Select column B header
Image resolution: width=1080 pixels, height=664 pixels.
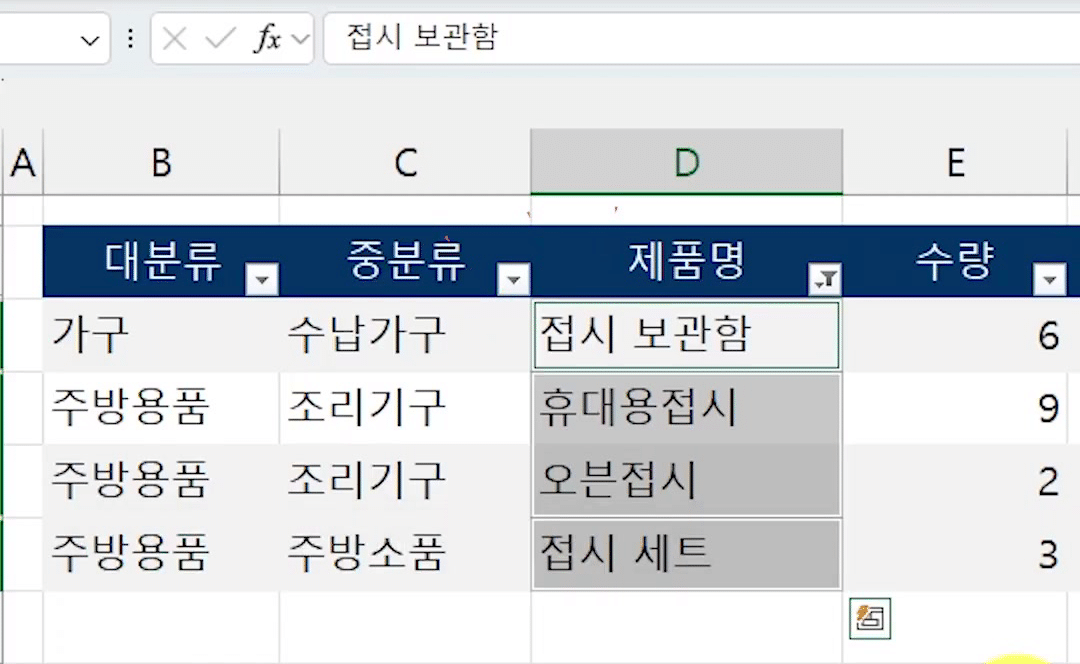pyautogui.click(x=161, y=163)
